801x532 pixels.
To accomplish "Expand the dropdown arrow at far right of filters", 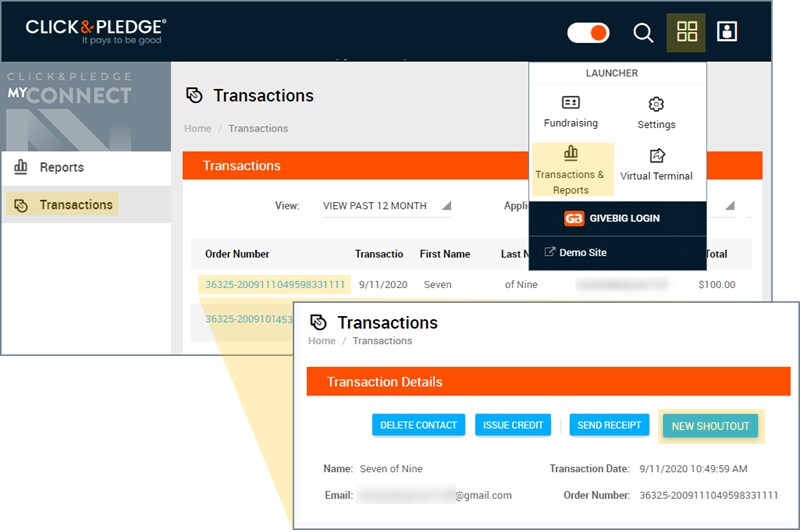I will [730, 205].
